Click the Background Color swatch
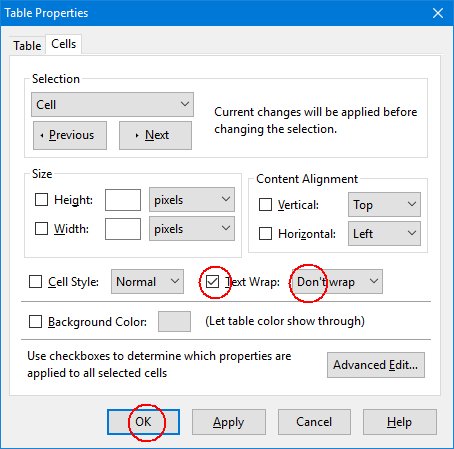Viewport: 454px width, 449px height. (x=174, y=321)
